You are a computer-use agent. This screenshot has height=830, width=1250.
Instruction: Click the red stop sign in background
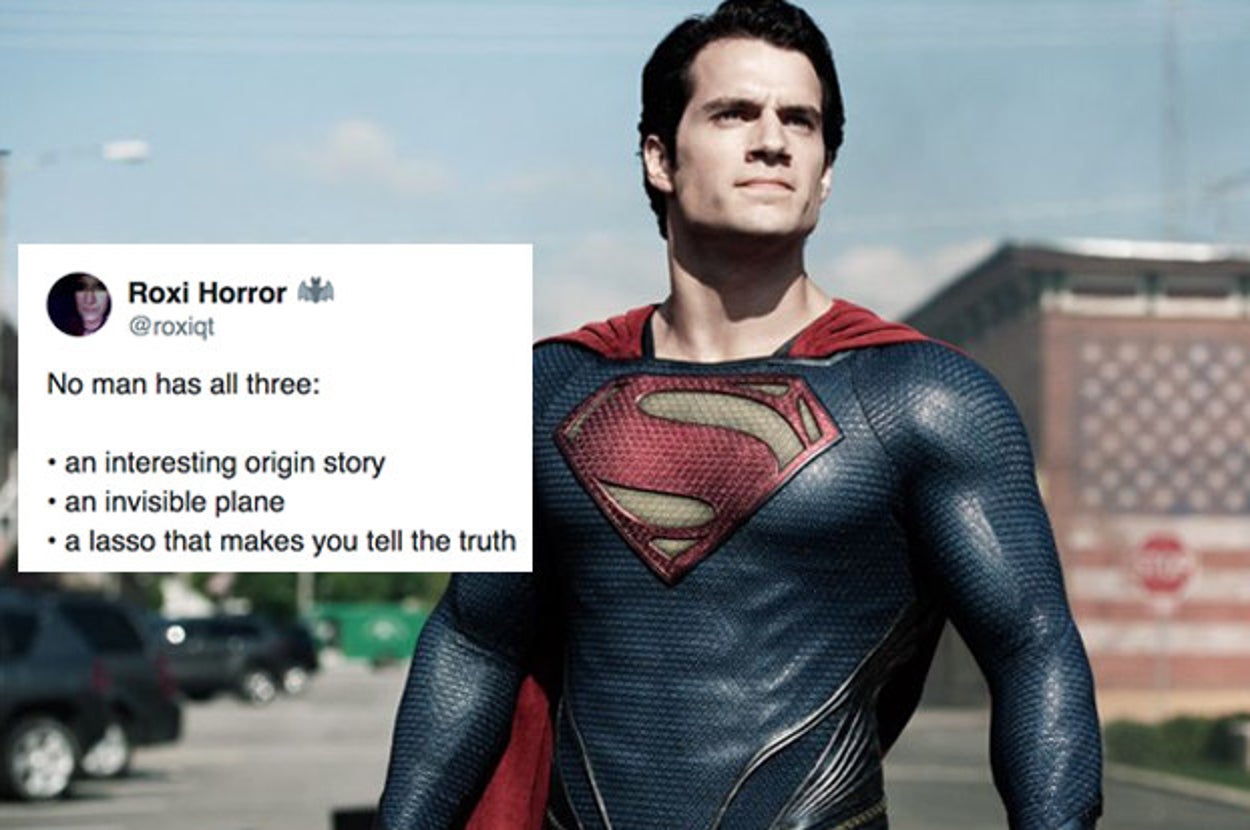click(1163, 565)
